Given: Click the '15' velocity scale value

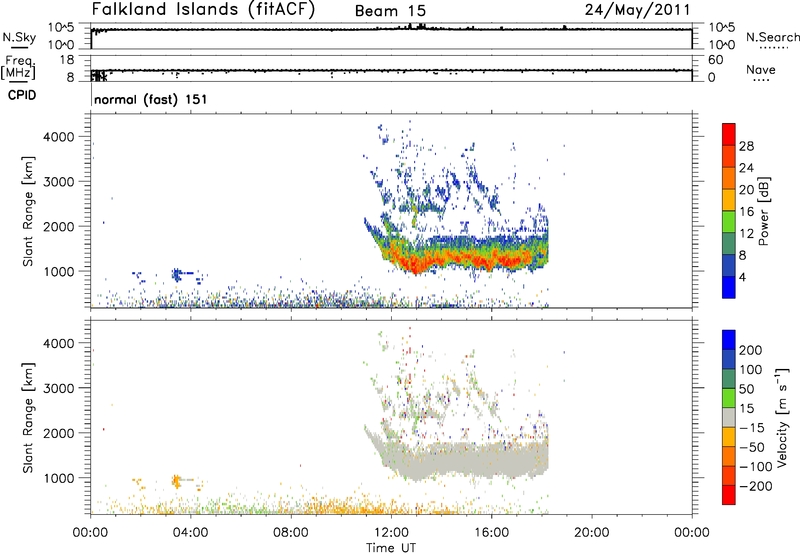Looking at the screenshot, I should point(746,409).
